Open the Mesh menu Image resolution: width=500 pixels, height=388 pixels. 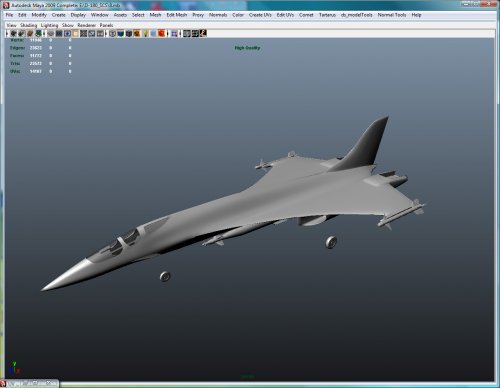pos(155,15)
